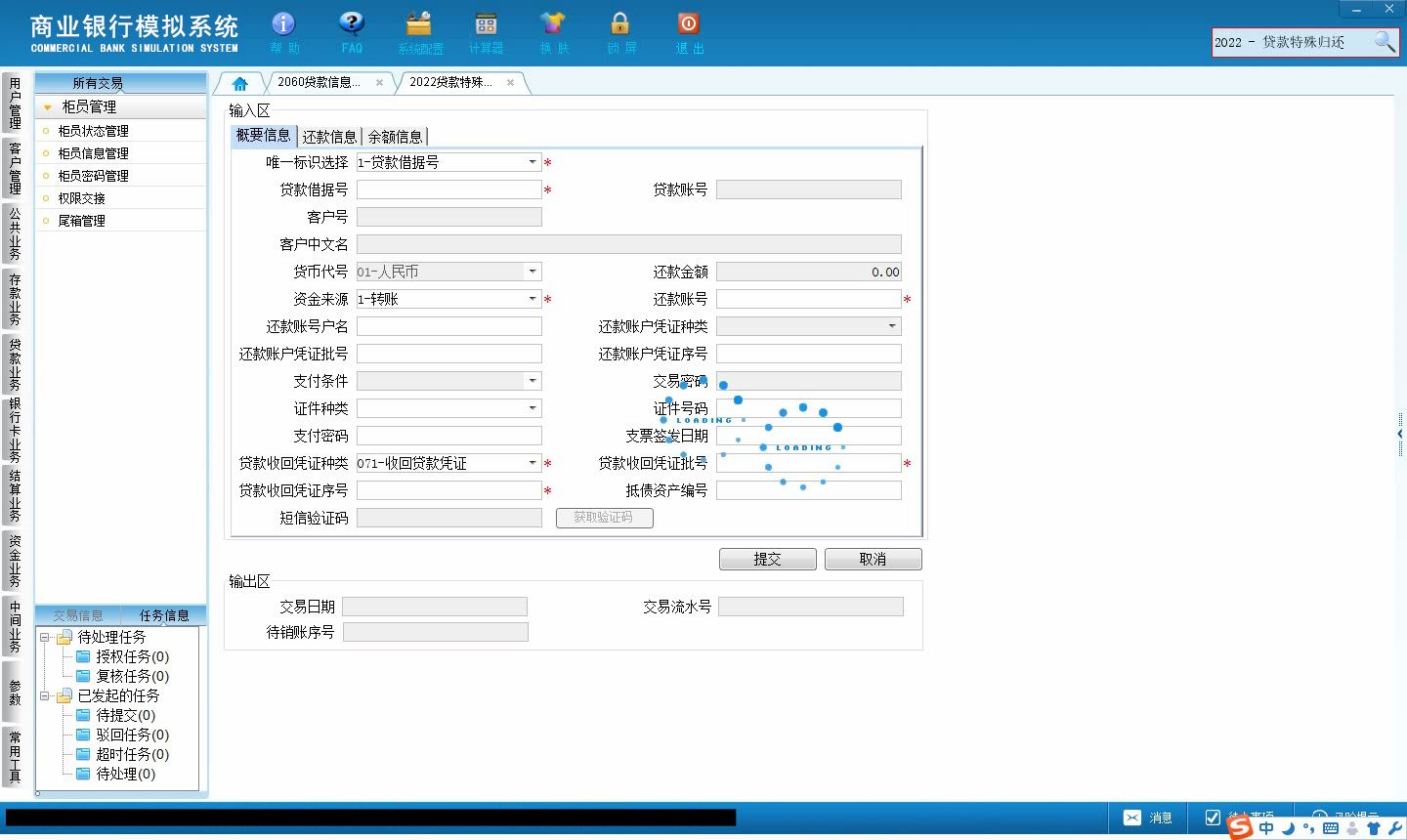Switch to the 余额信息 tab
This screenshot has height=840, width=1407.
pyautogui.click(x=395, y=137)
